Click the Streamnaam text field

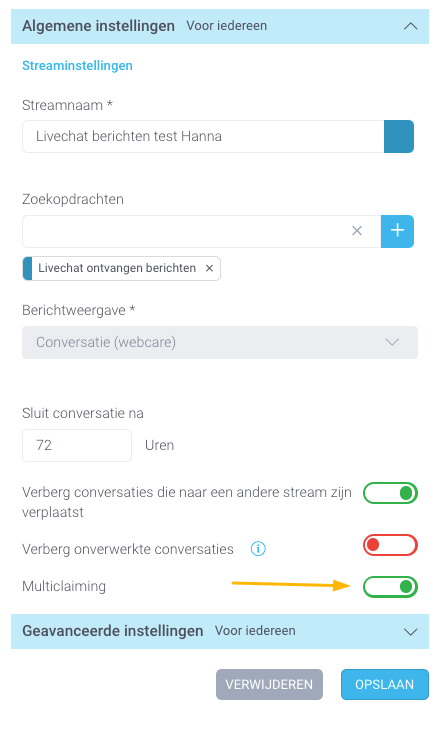pyautogui.click(x=203, y=136)
